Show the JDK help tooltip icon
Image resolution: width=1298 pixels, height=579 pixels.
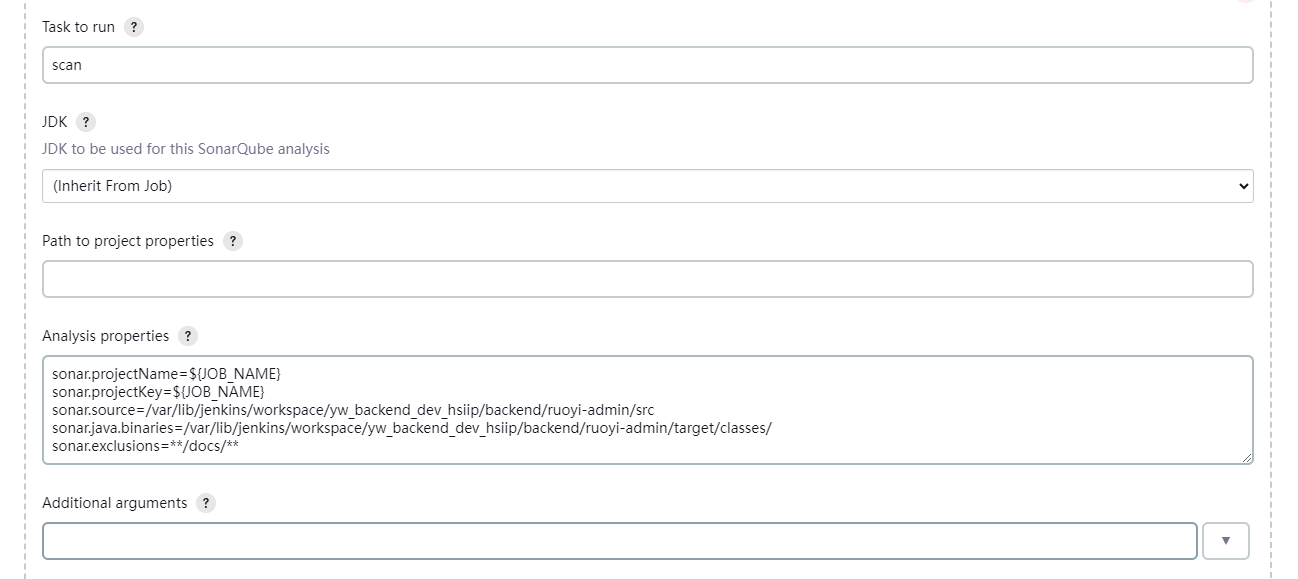click(86, 122)
